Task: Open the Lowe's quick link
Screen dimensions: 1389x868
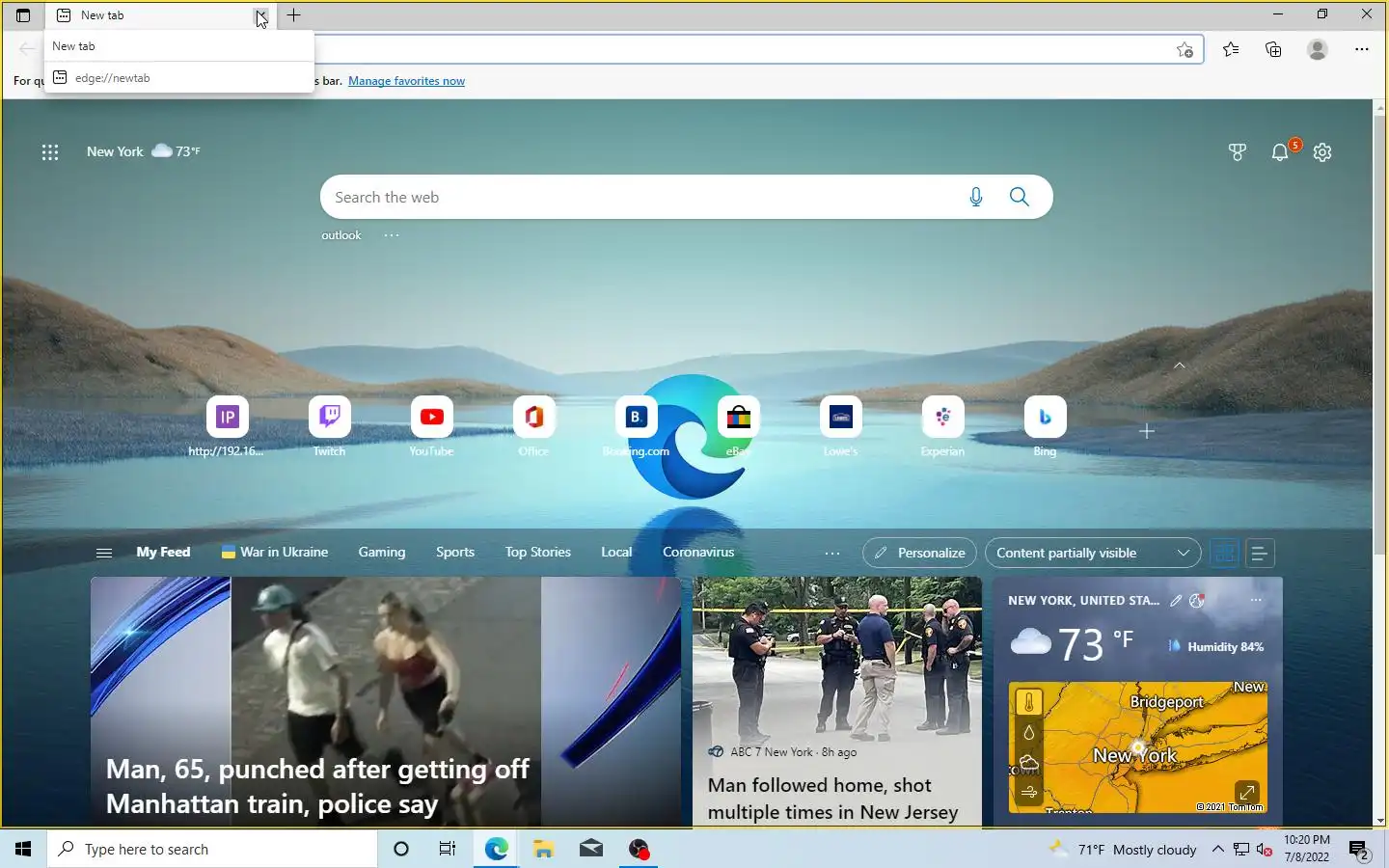Action: tap(840, 426)
